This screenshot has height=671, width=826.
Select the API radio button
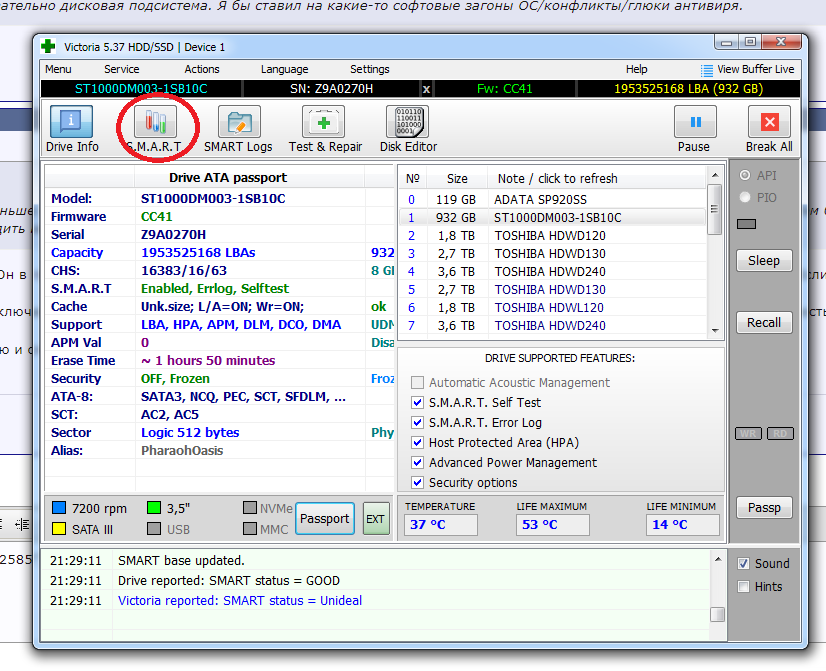pos(745,175)
